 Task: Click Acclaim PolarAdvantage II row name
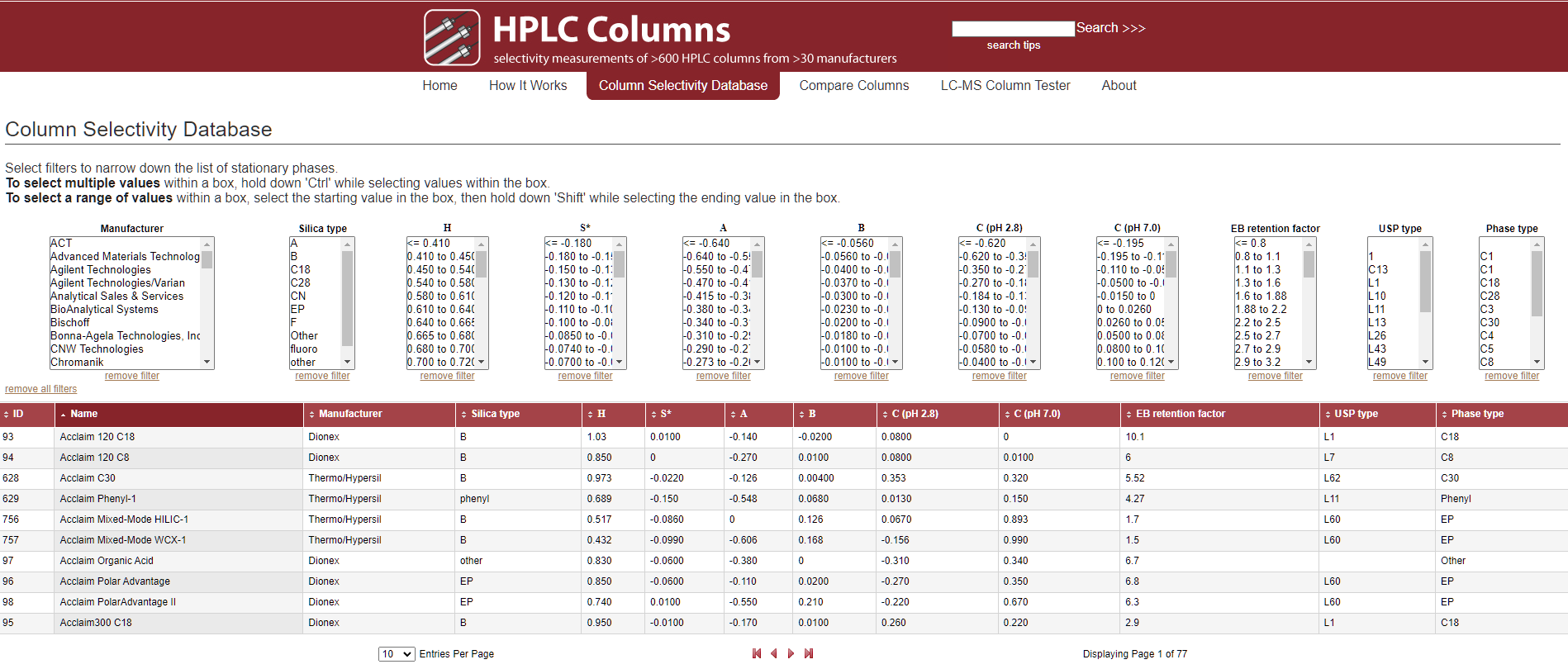click(118, 602)
